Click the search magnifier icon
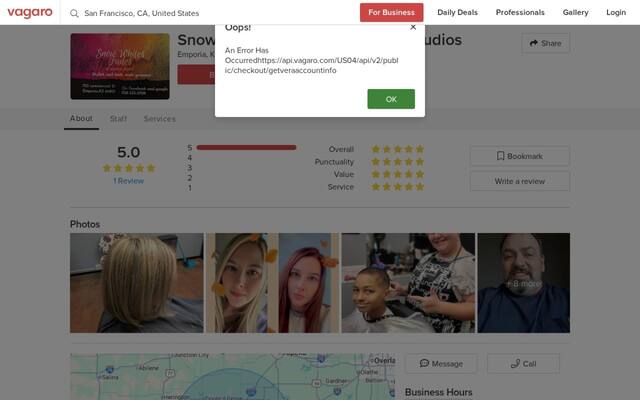Screen dimensions: 640x400 (74, 13)
